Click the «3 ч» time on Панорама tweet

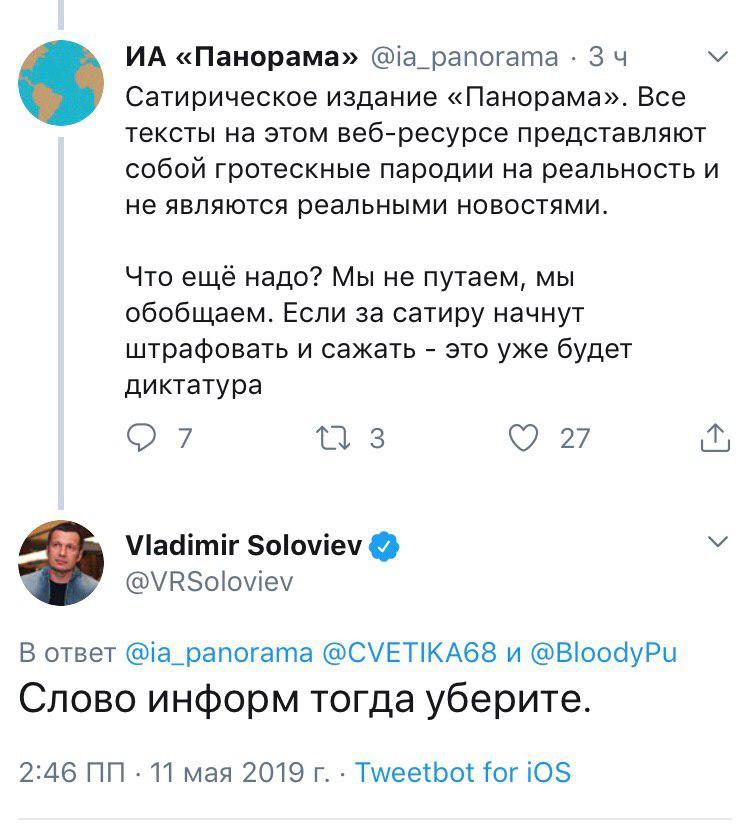pyautogui.click(x=607, y=58)
